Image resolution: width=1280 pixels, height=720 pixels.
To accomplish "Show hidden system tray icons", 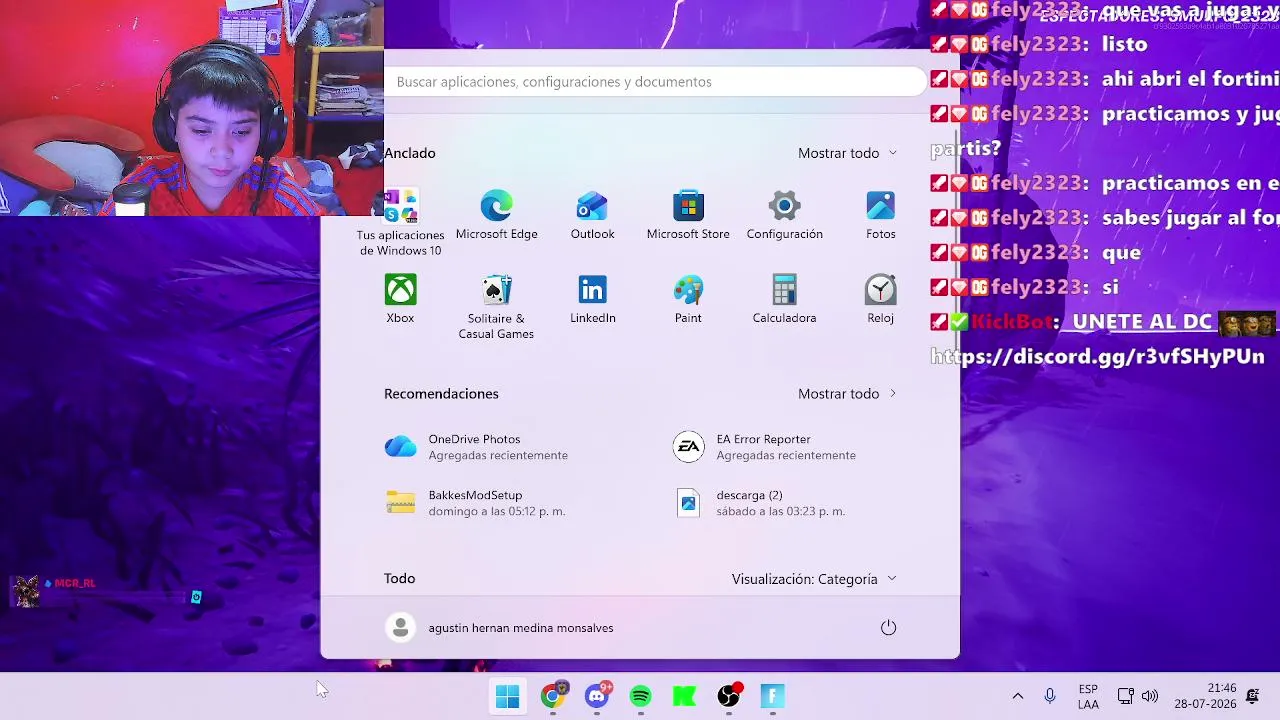I will pyautogui.click(x=1018, y=696).
